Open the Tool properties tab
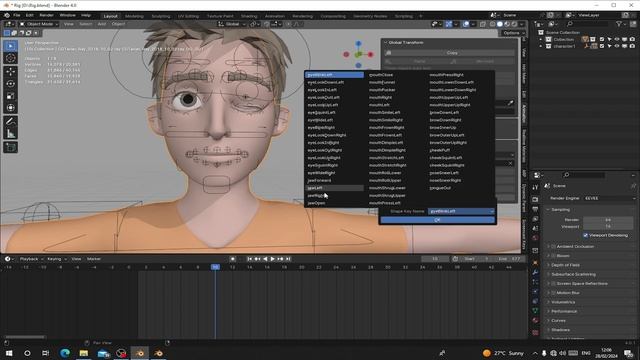 pyautogui.click(x=535, y=187)
